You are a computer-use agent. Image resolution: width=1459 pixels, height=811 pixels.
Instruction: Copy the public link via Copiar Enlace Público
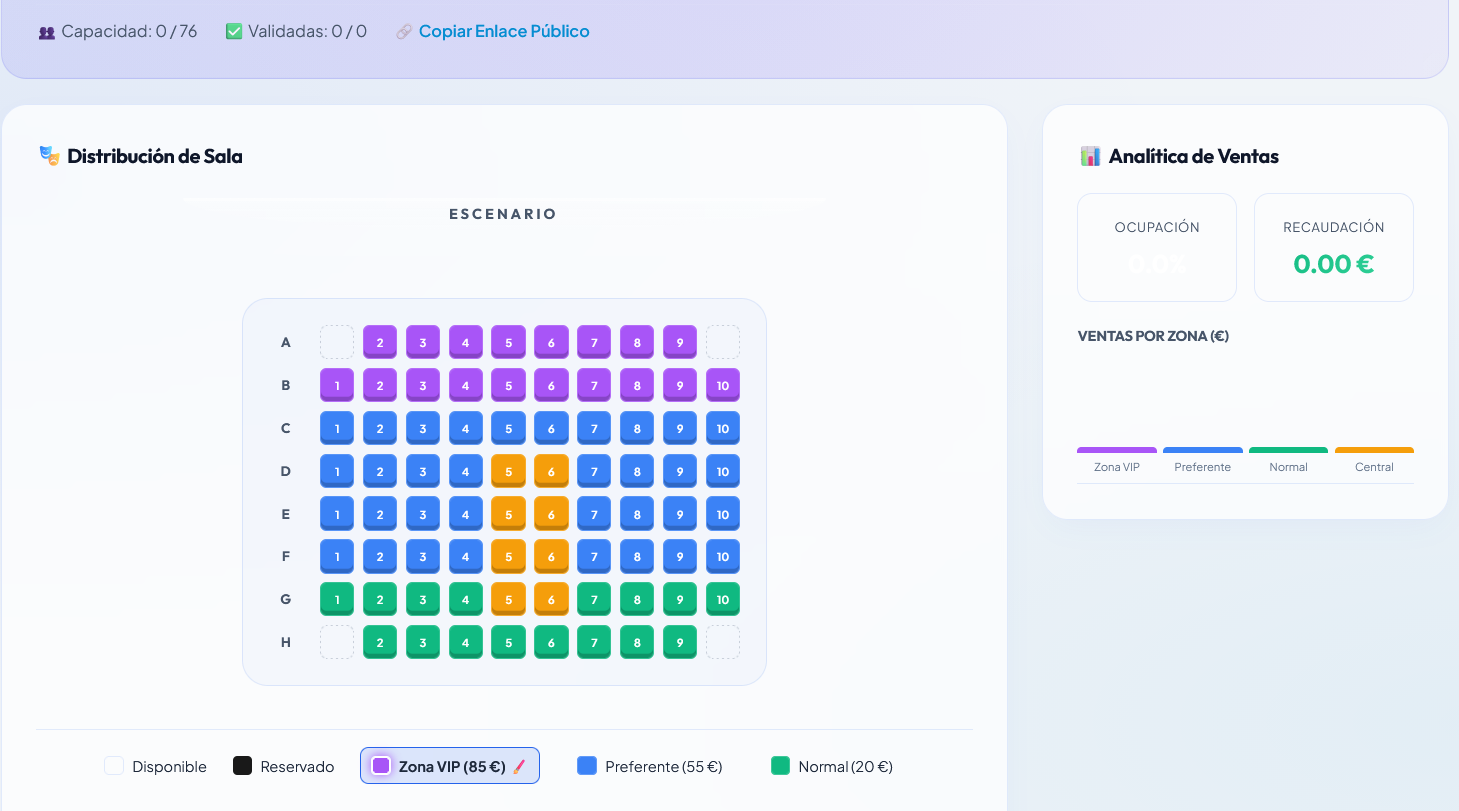pos(504,32)
